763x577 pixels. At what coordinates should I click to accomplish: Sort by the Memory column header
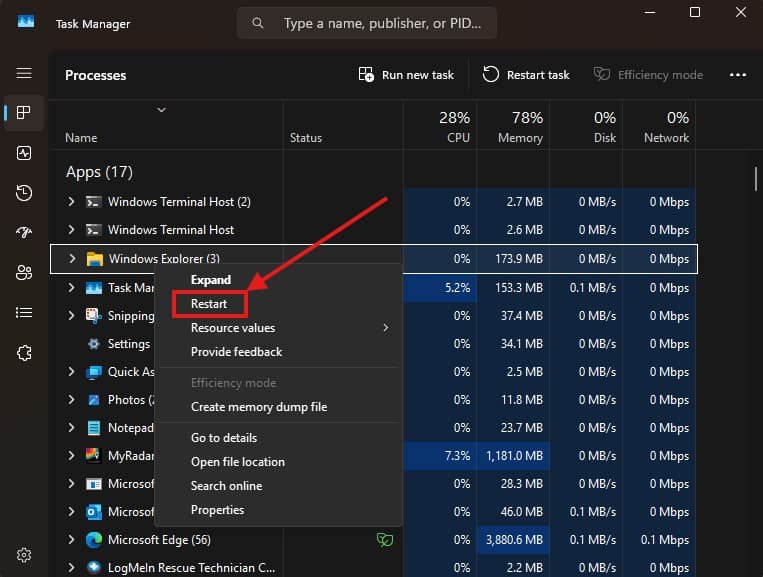[x=513, y=126]
